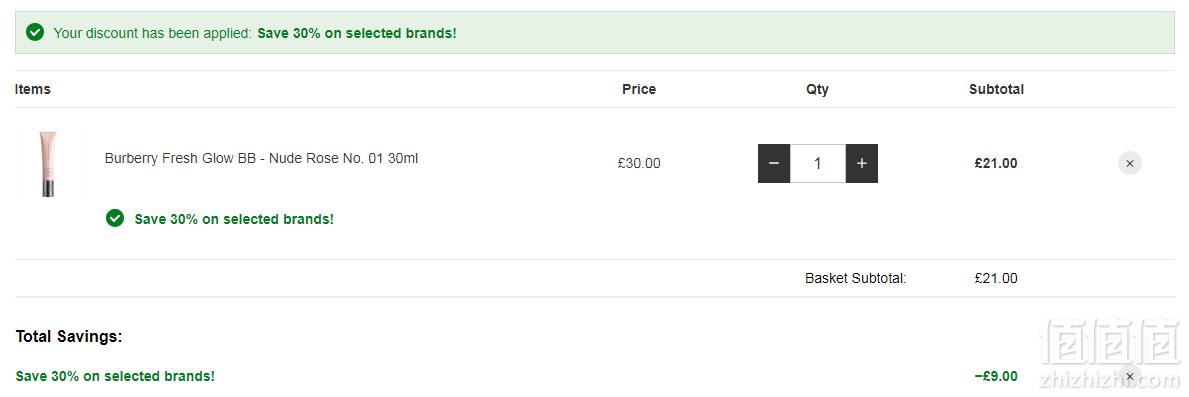1189x397 pixels.
Task: Click the Basket Subtotal label
Action: click(x=855, y=278)
